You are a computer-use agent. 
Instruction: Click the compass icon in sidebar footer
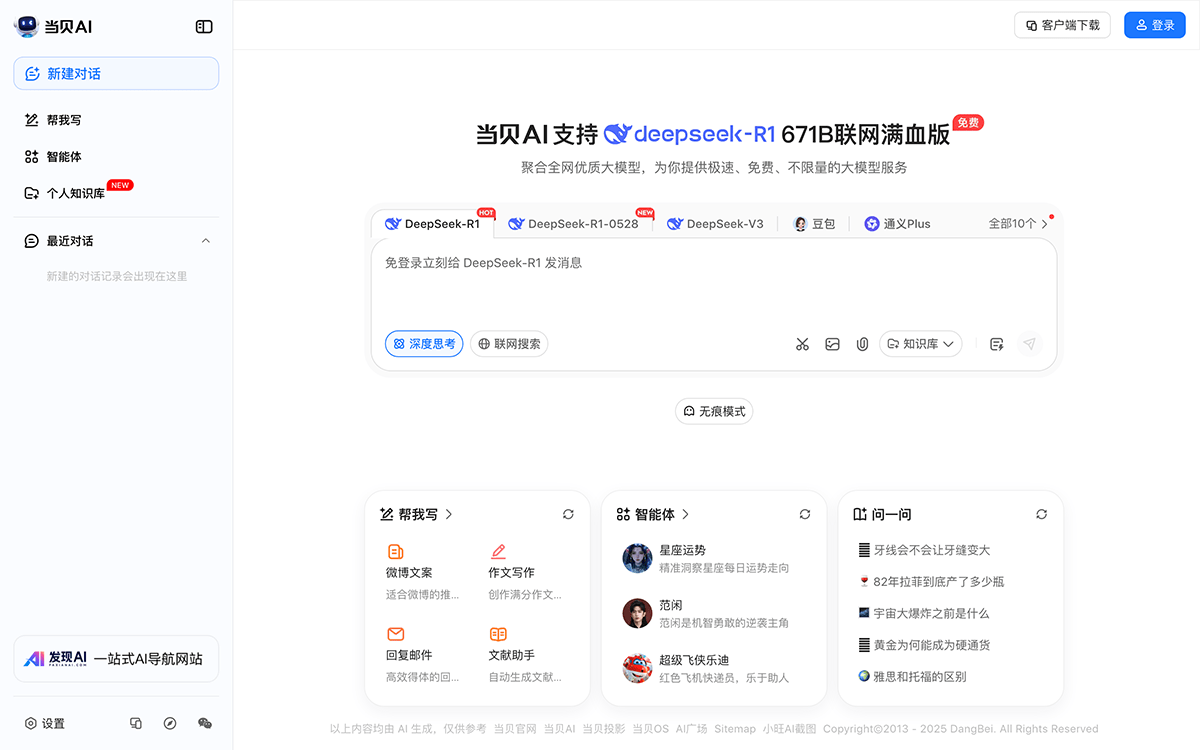tap(170, 723)
